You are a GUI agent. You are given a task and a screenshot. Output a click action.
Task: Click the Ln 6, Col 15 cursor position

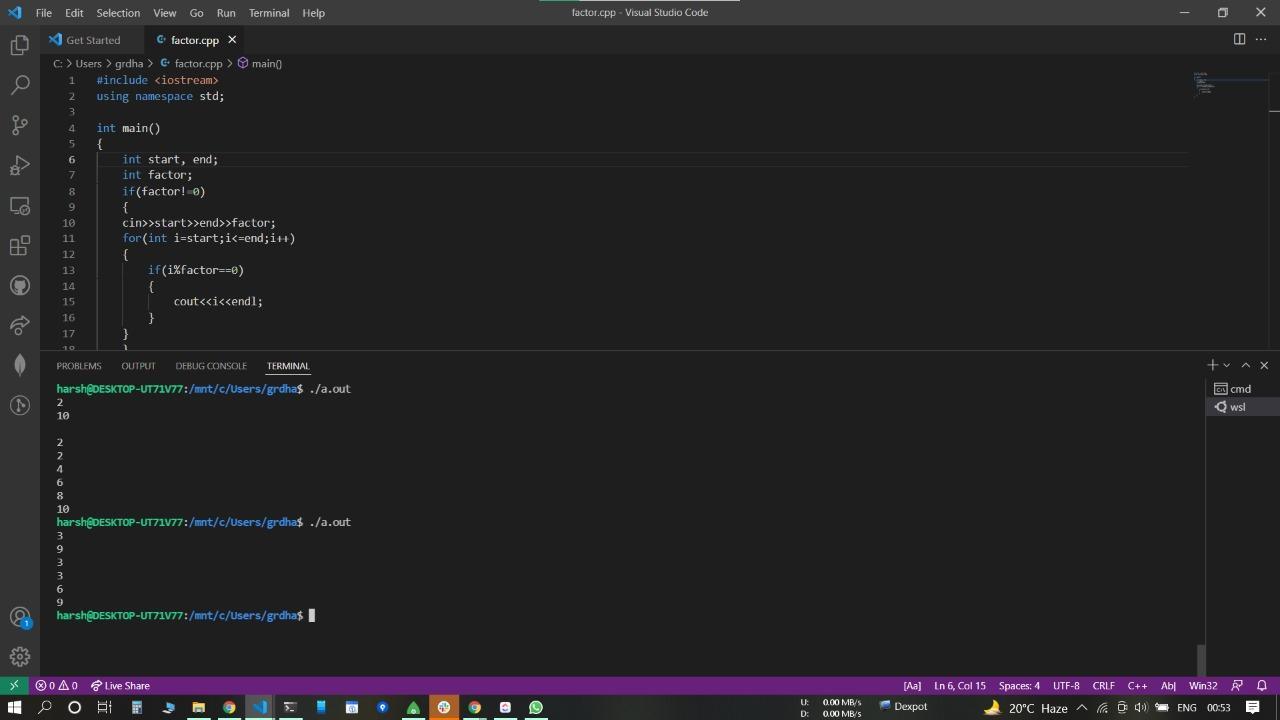click(x=960, y=686)
